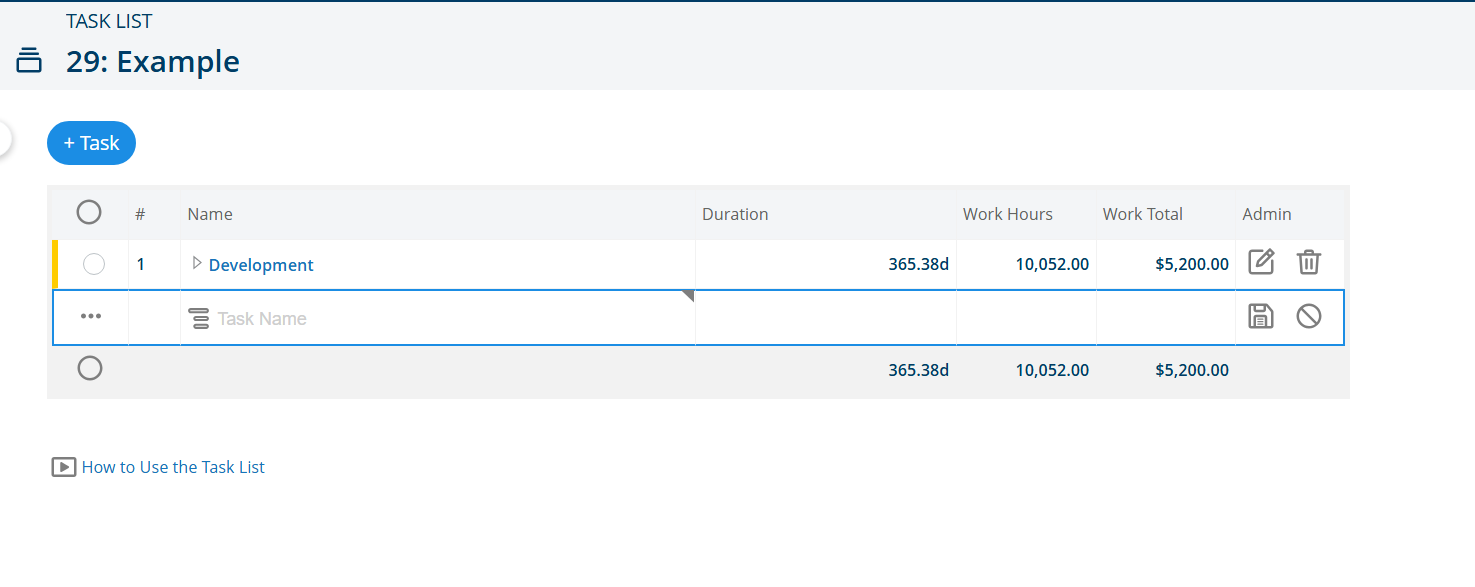This screenshot has height=587, width=1475.
Task: Toggle the footer row selection circle
Action: (x=90, y=369)
